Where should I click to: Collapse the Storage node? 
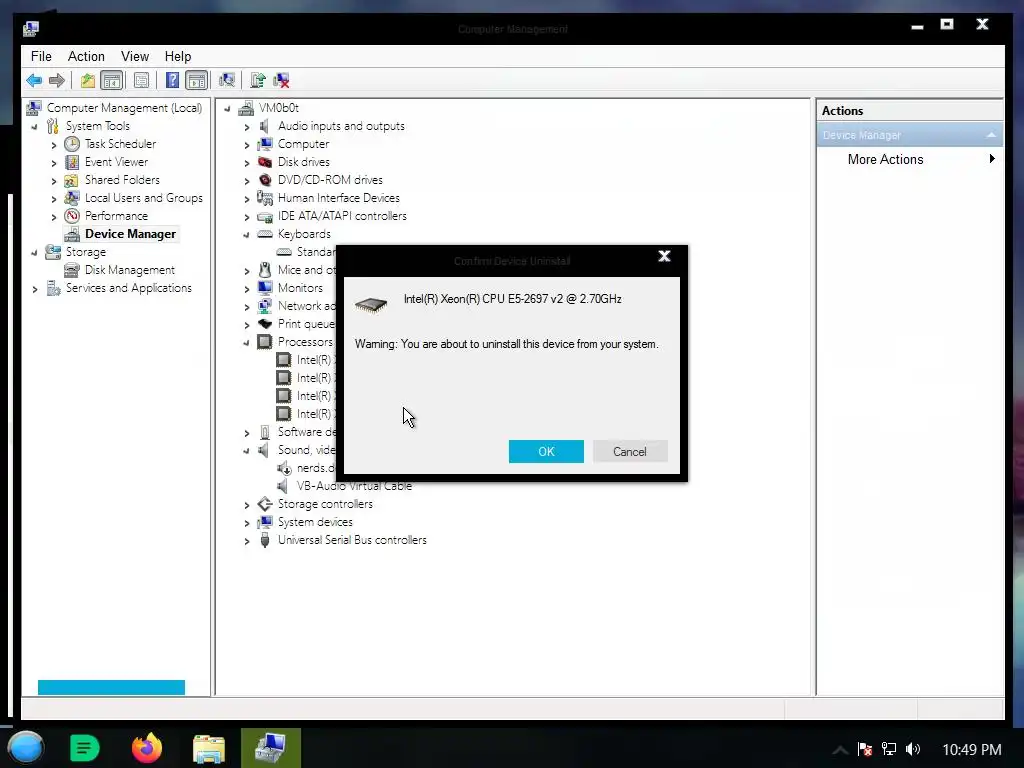[x=35, y=253]
